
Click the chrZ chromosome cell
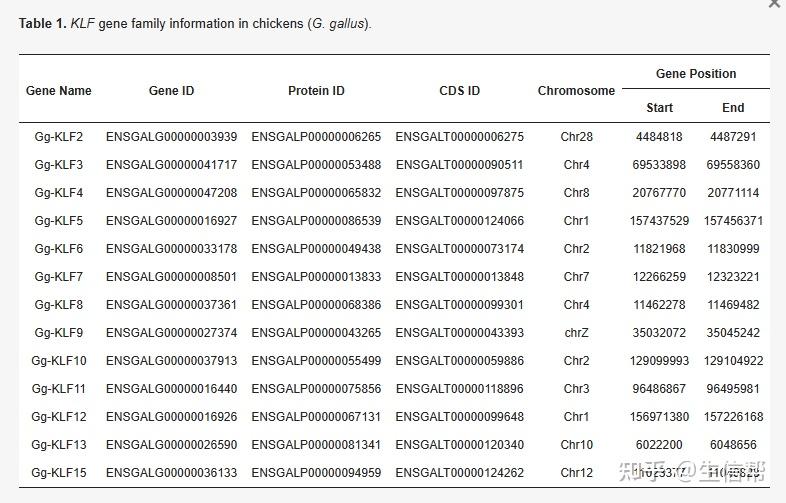pyautogui.click(x=576, y=333)
